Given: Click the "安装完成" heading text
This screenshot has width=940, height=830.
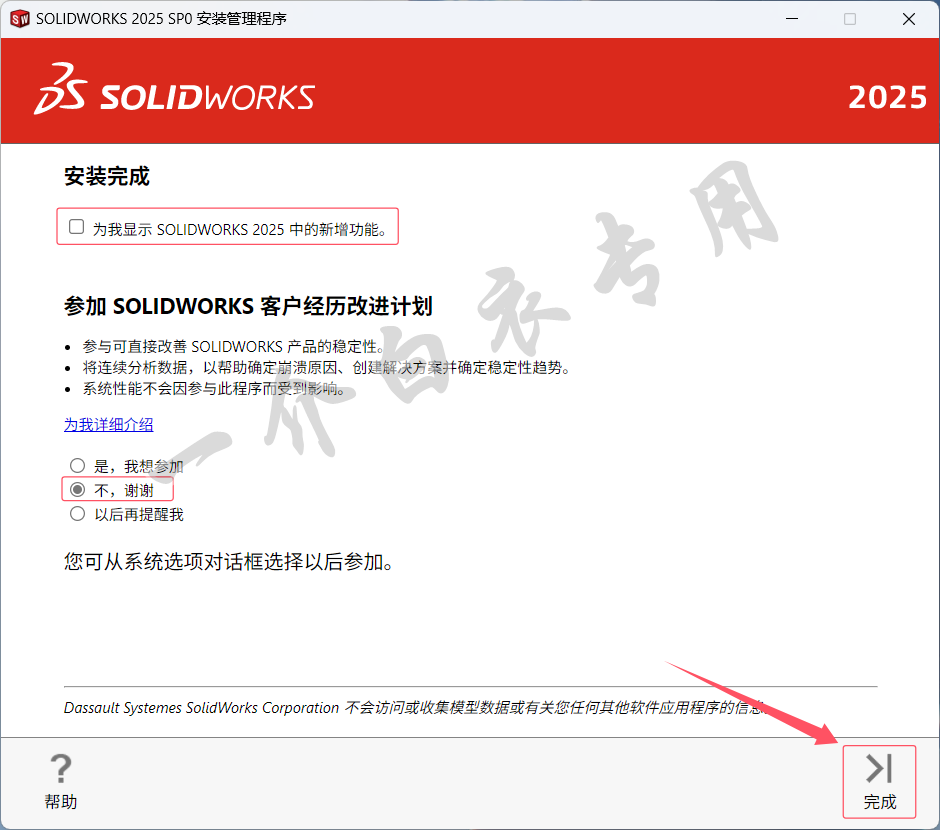Looking at the screenshot, I should 107,176.
